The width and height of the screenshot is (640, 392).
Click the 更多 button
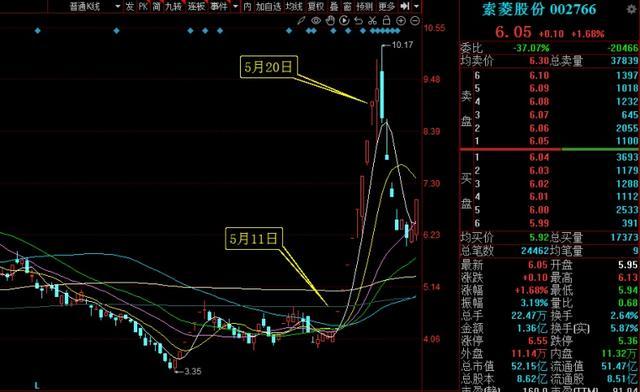click(387, 7)
